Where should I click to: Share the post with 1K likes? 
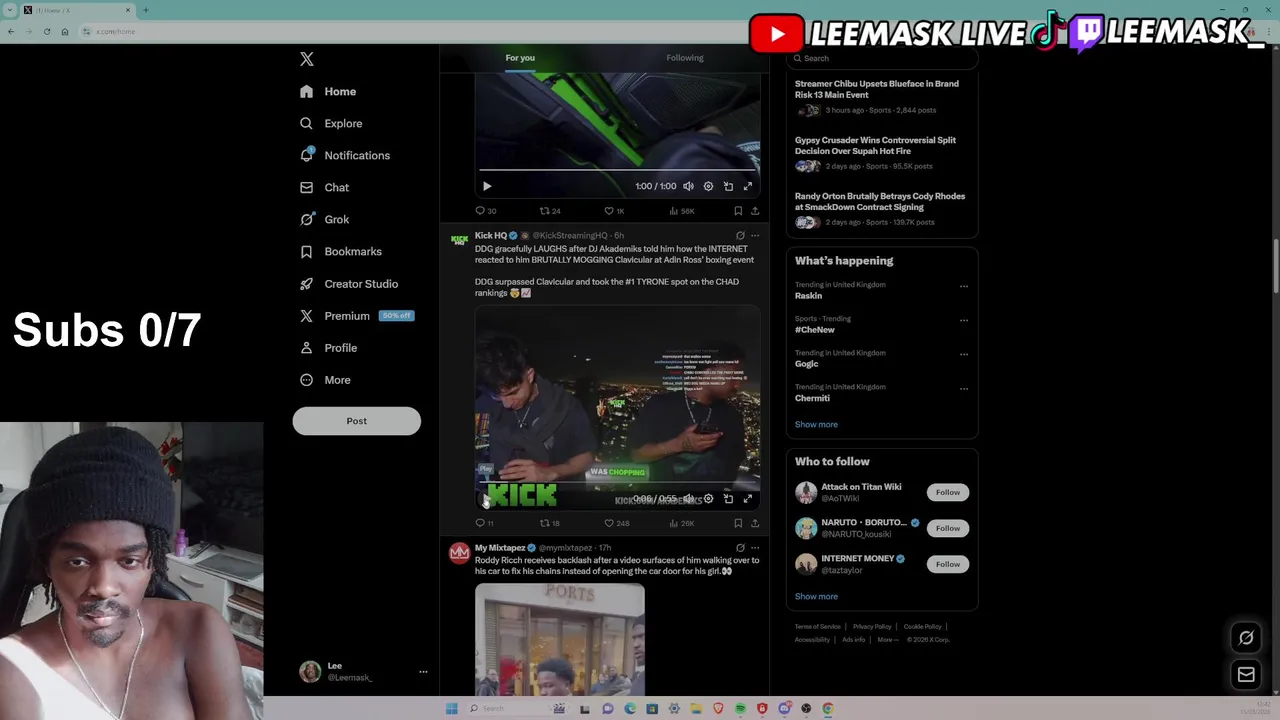point(755,211)
